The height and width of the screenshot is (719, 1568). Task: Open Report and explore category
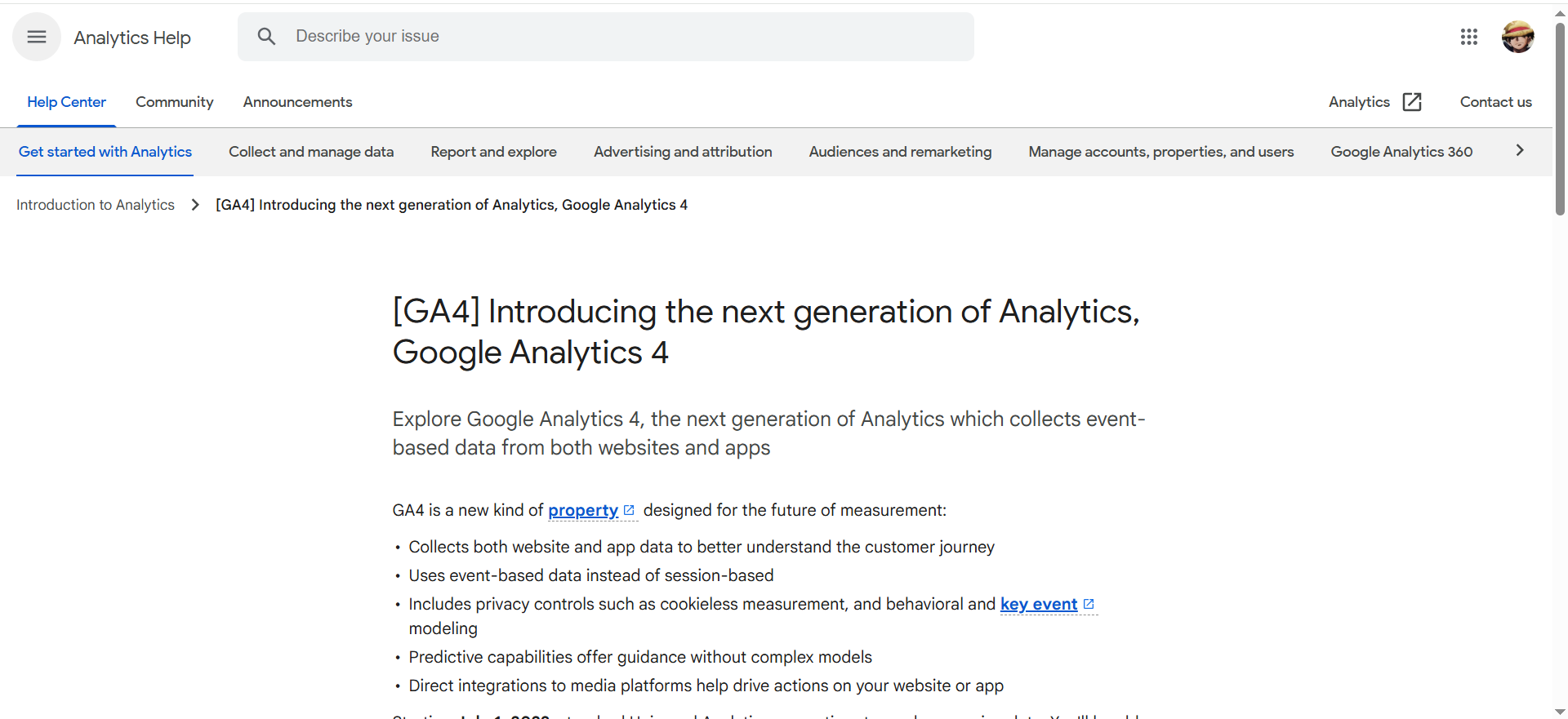[x=493, y=152]
